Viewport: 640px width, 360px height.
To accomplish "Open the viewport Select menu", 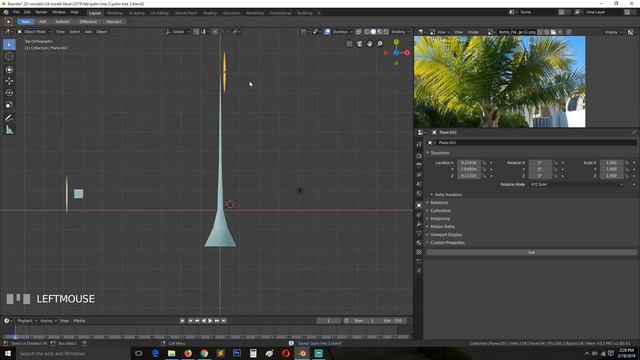I will (74, 32).
